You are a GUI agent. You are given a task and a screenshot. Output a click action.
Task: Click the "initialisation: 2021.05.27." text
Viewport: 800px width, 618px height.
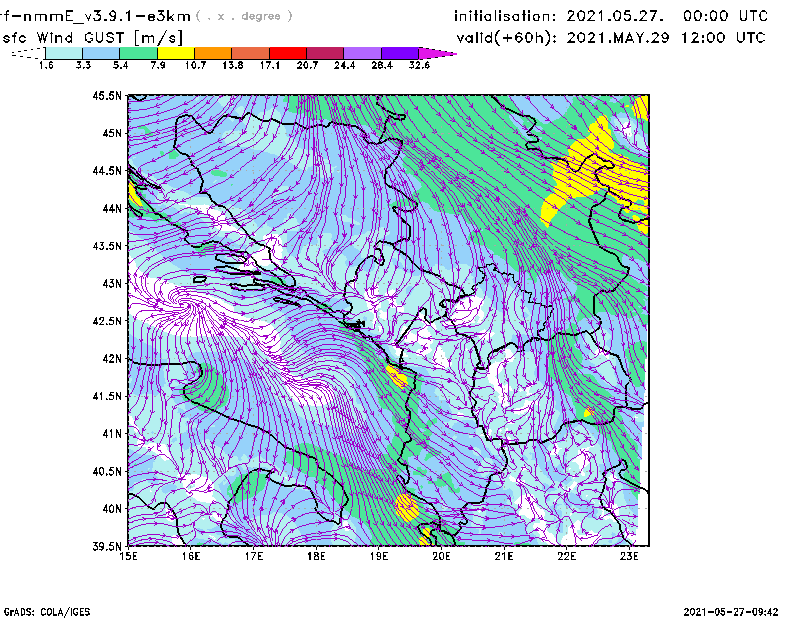pyautogui.click(x=560, y=16)
